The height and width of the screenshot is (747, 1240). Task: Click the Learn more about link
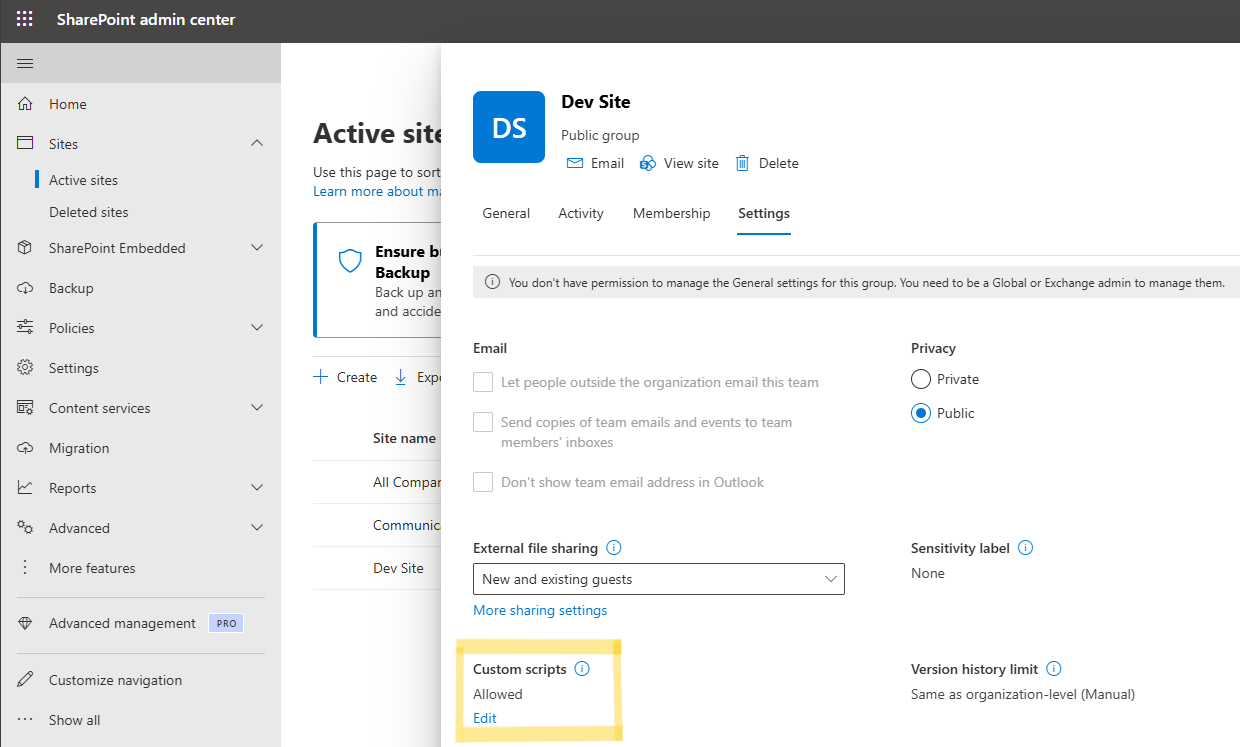point(377,191)
